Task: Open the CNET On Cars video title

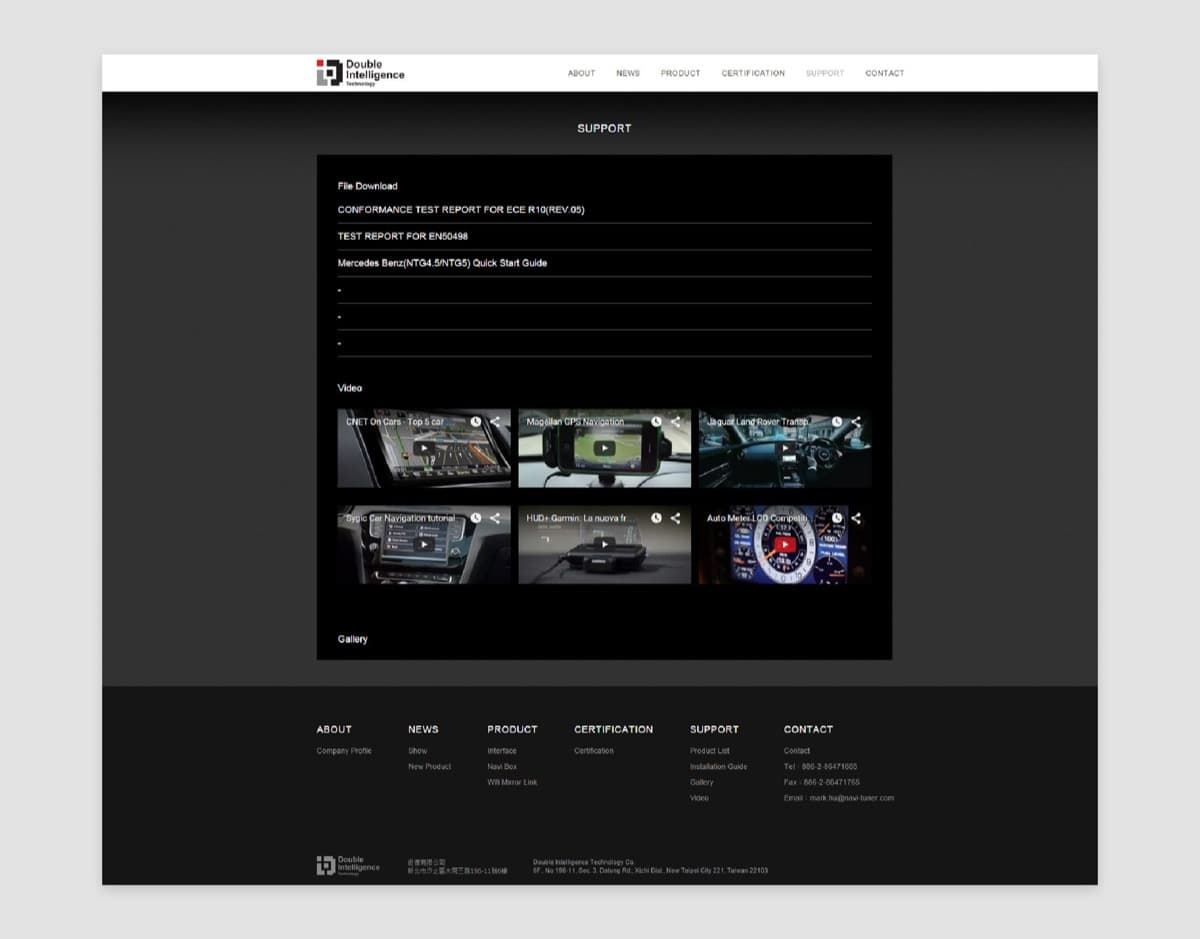Action: pos(395,422)
